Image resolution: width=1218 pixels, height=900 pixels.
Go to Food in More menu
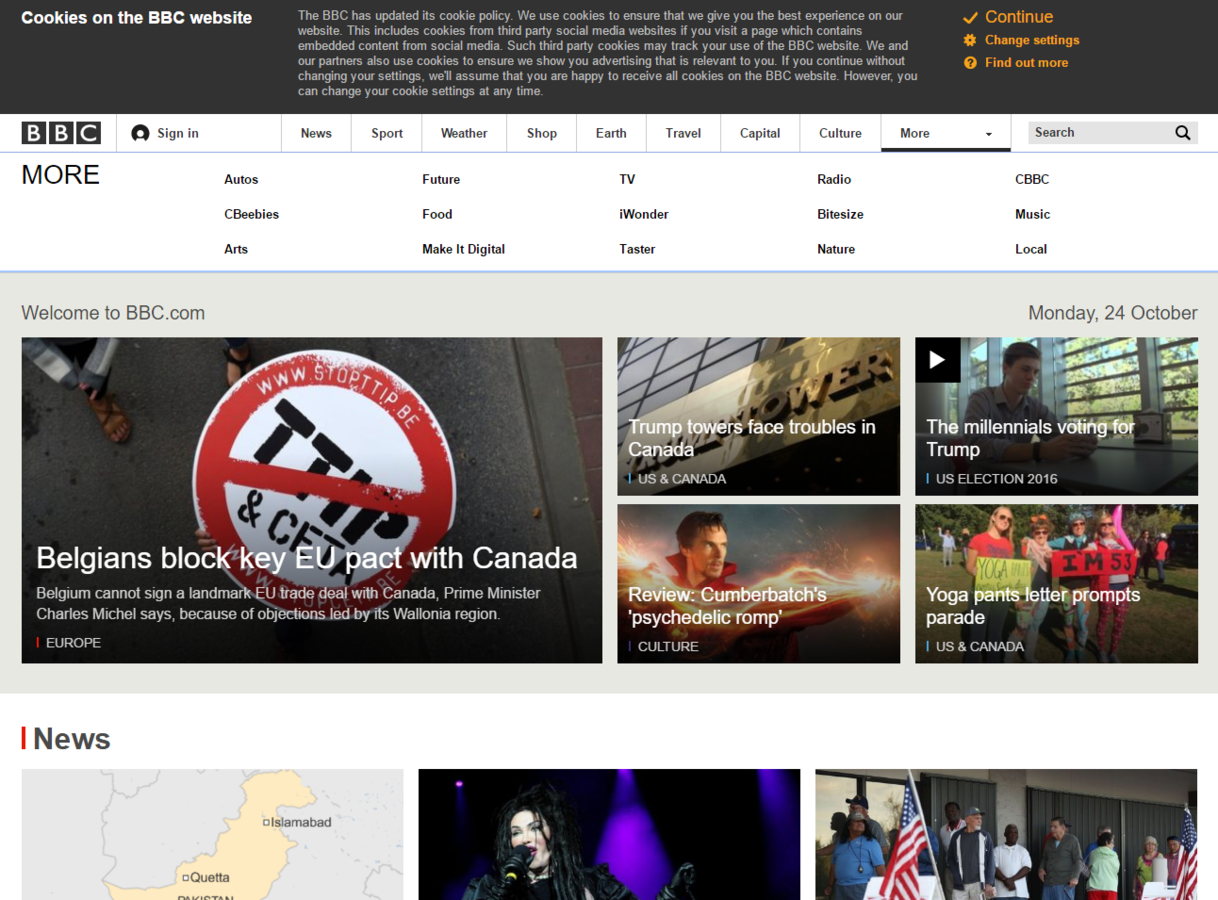(x=437, y=214)
